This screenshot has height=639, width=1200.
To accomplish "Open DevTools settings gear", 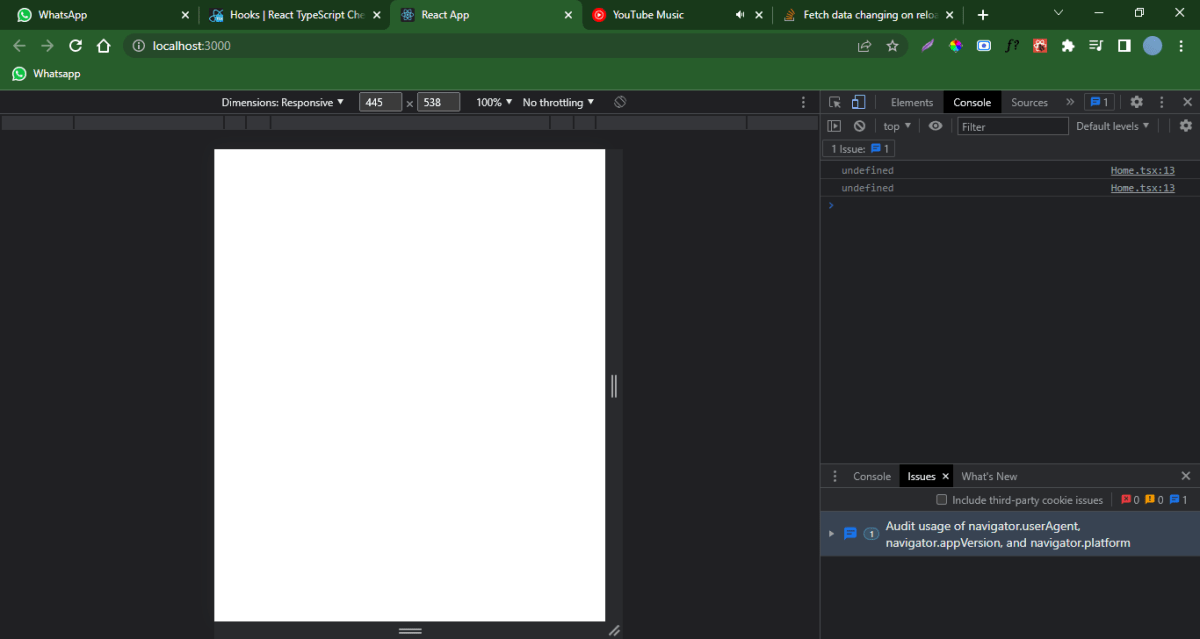I will (1136, 101).
